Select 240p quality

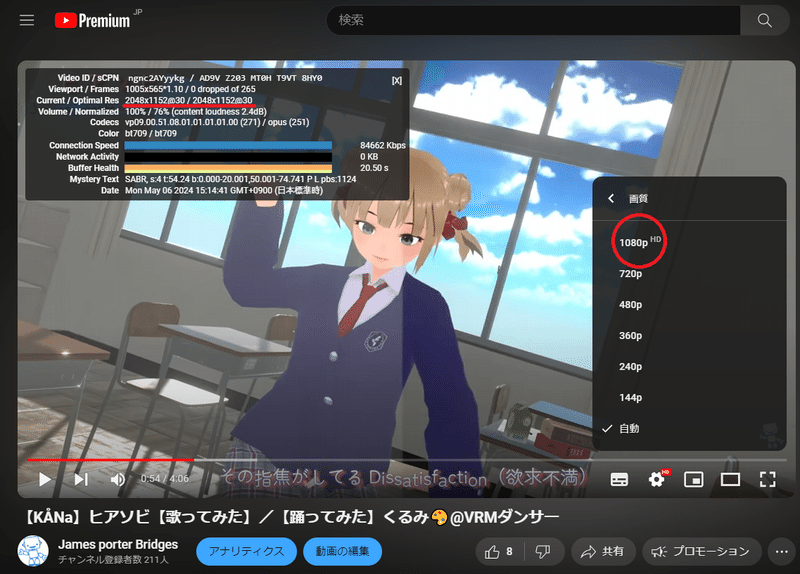pyautogui.click(x=689, y=366)
